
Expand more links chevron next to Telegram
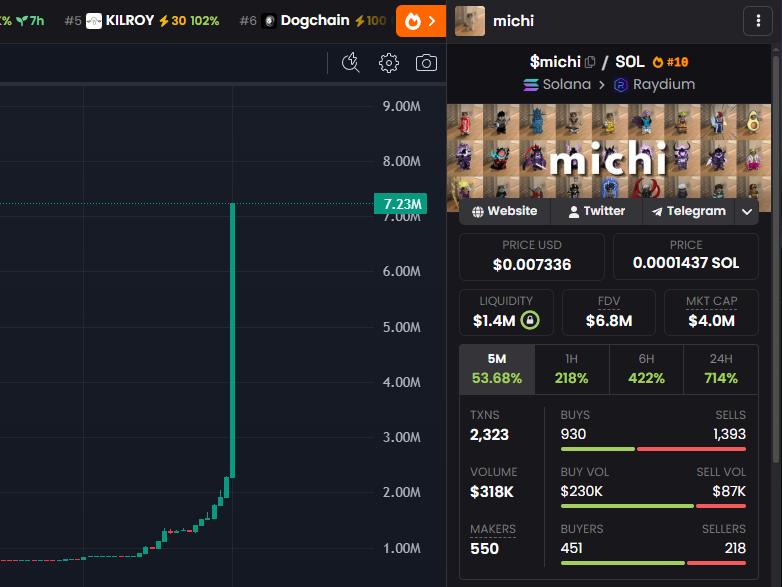tap(747, 211)
